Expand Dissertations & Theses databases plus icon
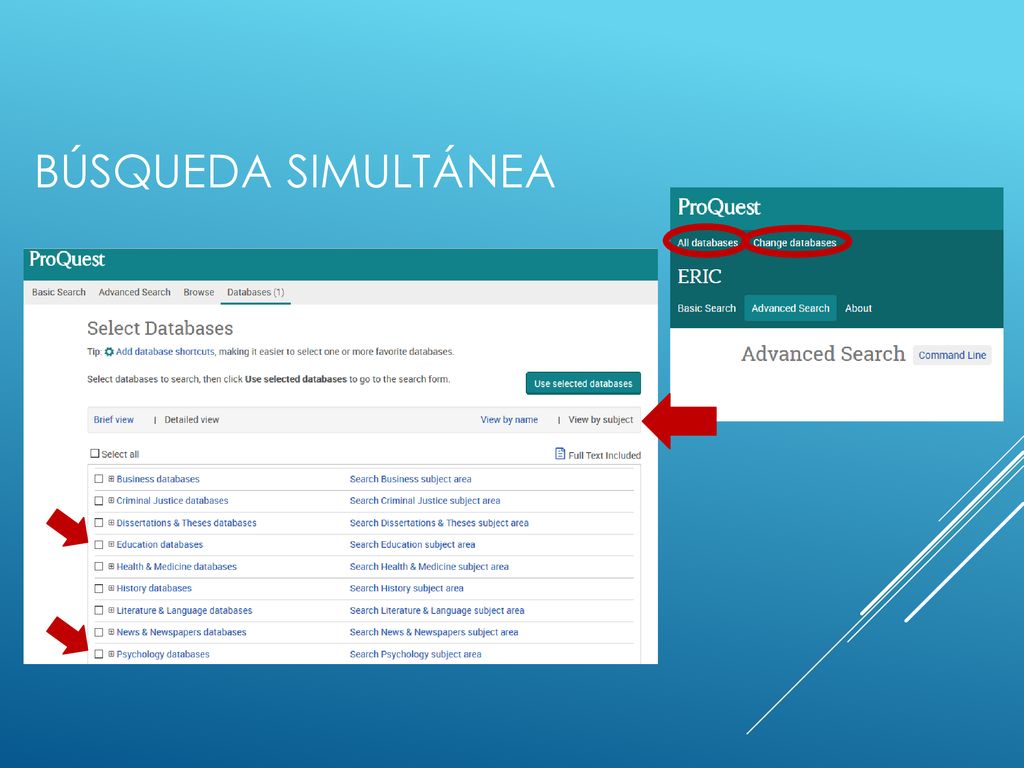 (111, 522)
